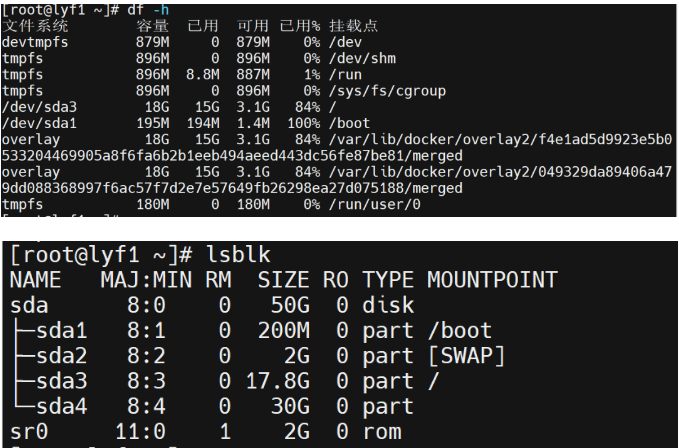The height and width of the screenshot is (448, 679).
Task: Click the 已用% column header
Action: [x=300, y=26]
